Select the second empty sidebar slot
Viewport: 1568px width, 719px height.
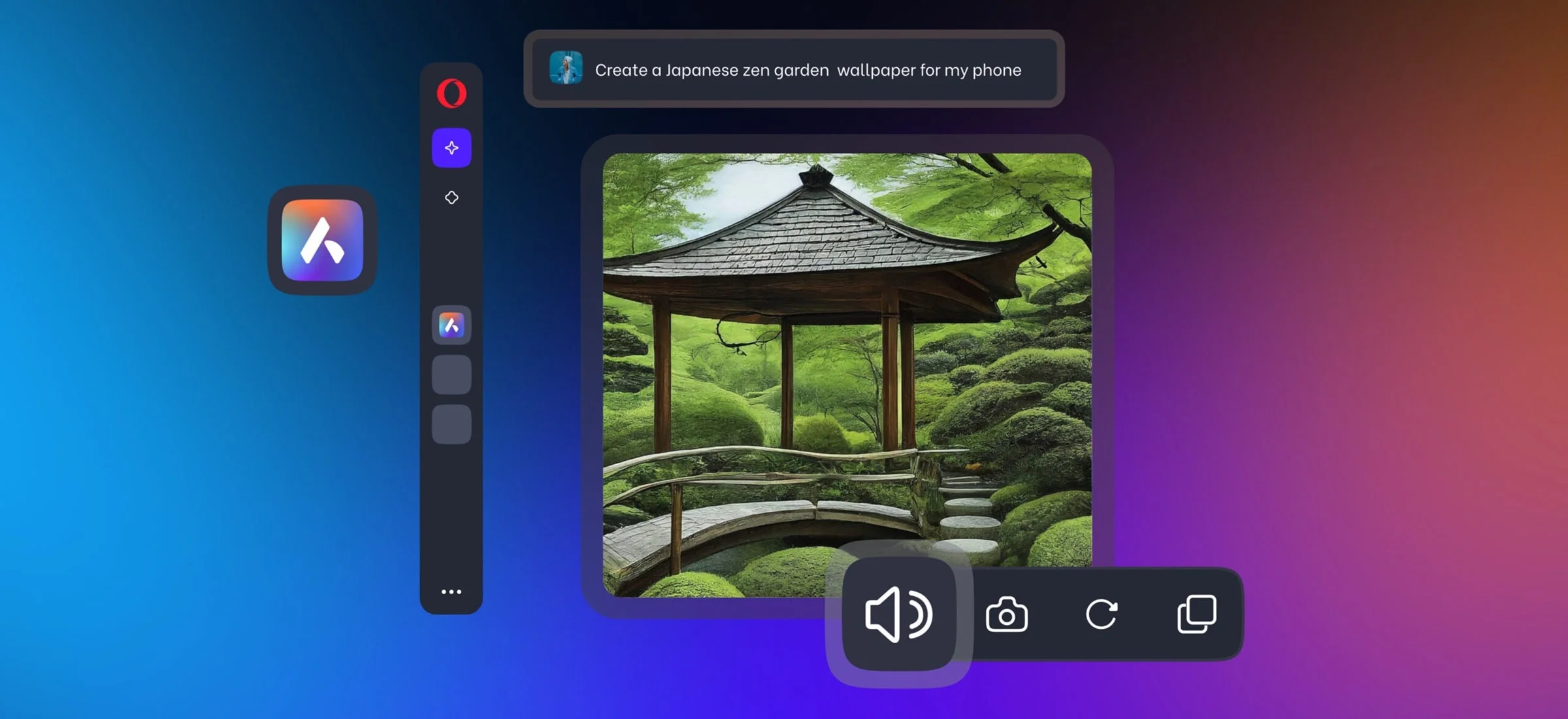pos(451,424)
